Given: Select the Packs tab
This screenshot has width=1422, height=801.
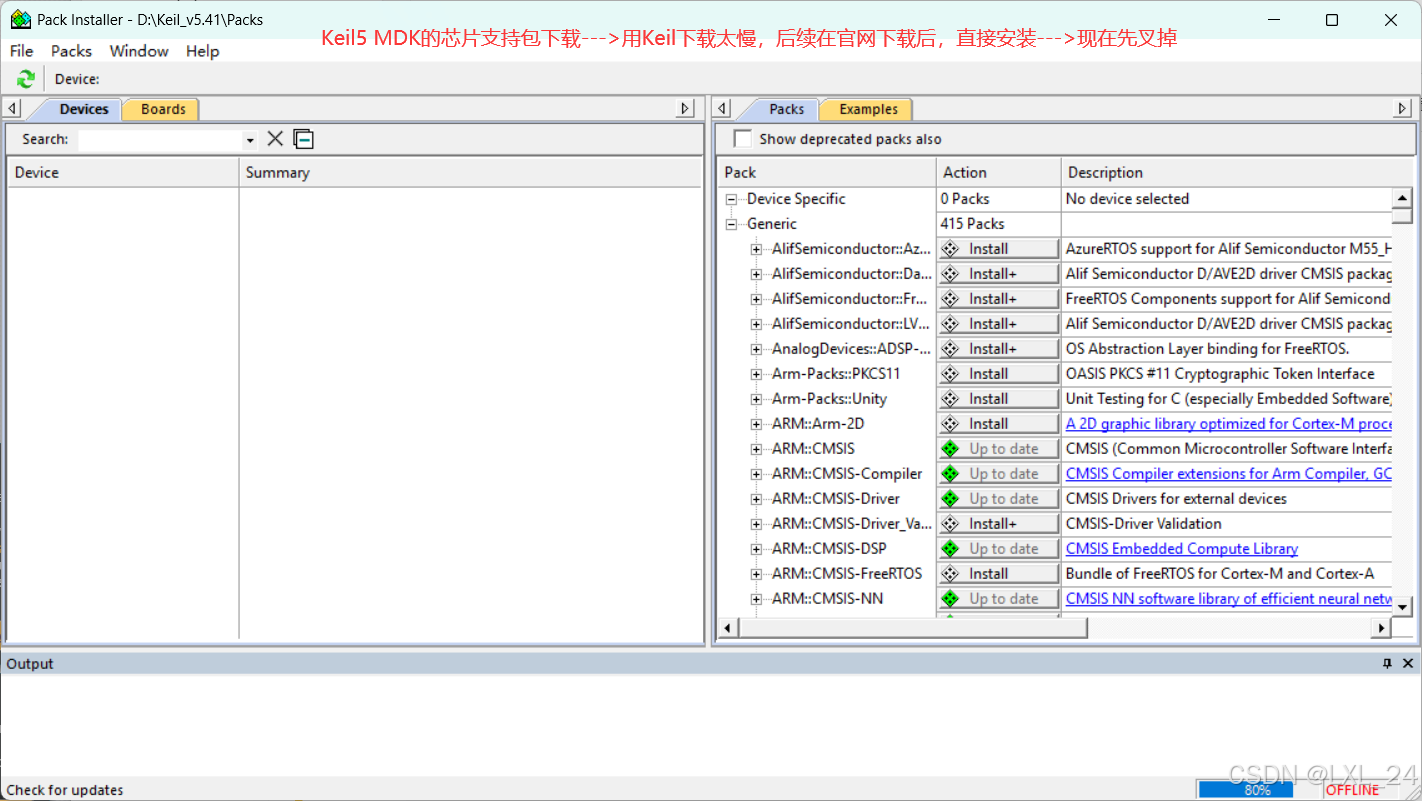Looking at the screenshot, I should tap(787, 109).
